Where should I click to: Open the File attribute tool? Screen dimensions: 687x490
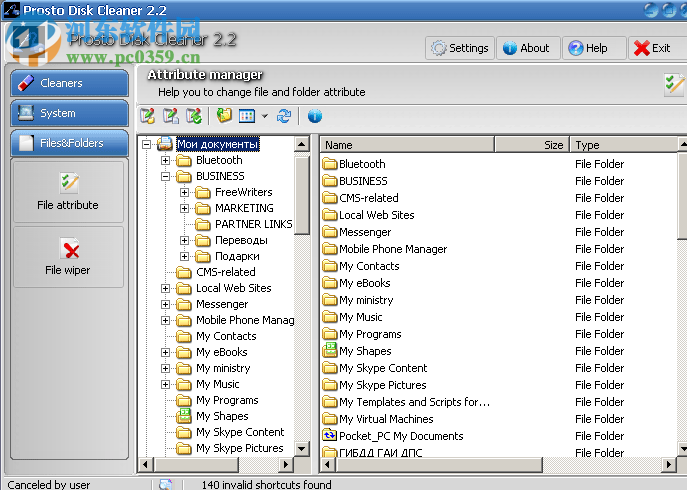[68, 191]
